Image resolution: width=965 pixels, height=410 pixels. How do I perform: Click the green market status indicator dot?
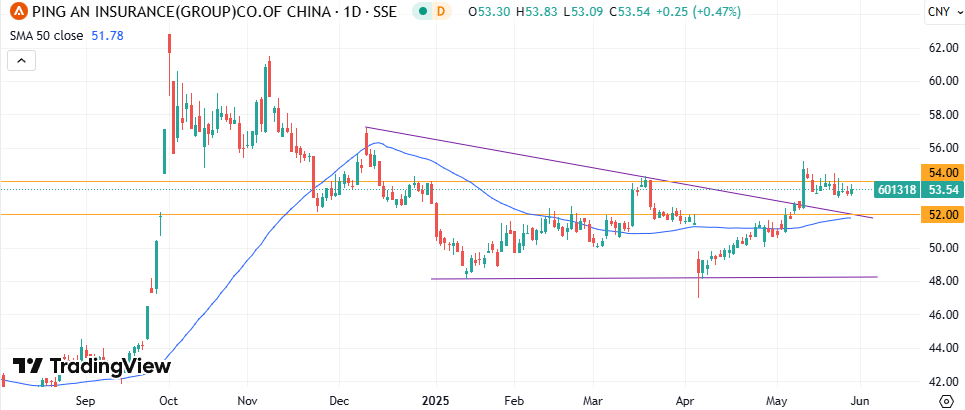tap(422, 12)
